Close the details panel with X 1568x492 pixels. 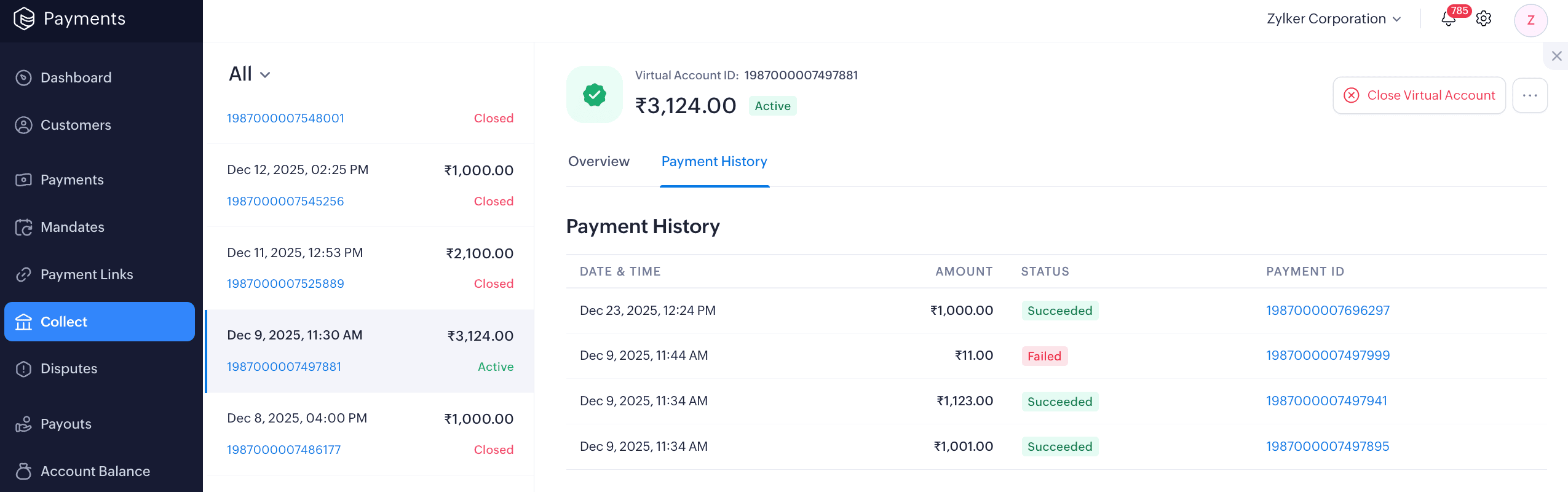click(x=1556, y=56)
